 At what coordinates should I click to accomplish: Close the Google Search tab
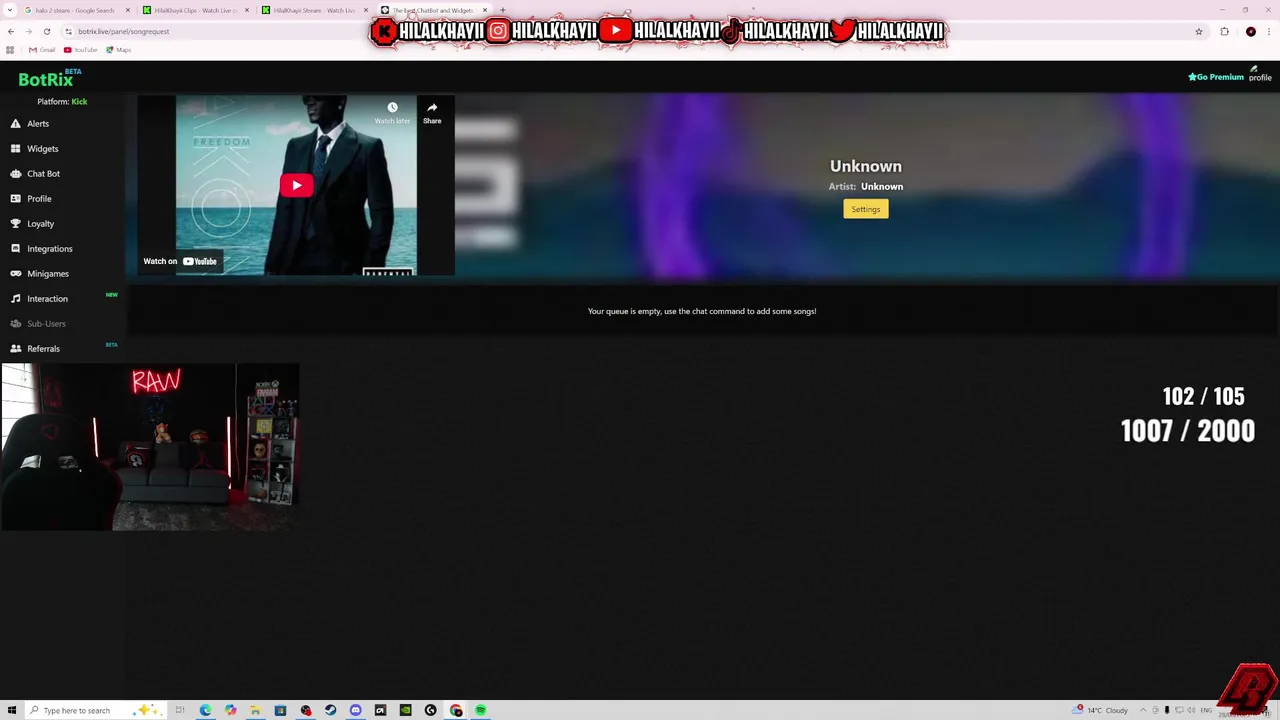coord(128,10)
